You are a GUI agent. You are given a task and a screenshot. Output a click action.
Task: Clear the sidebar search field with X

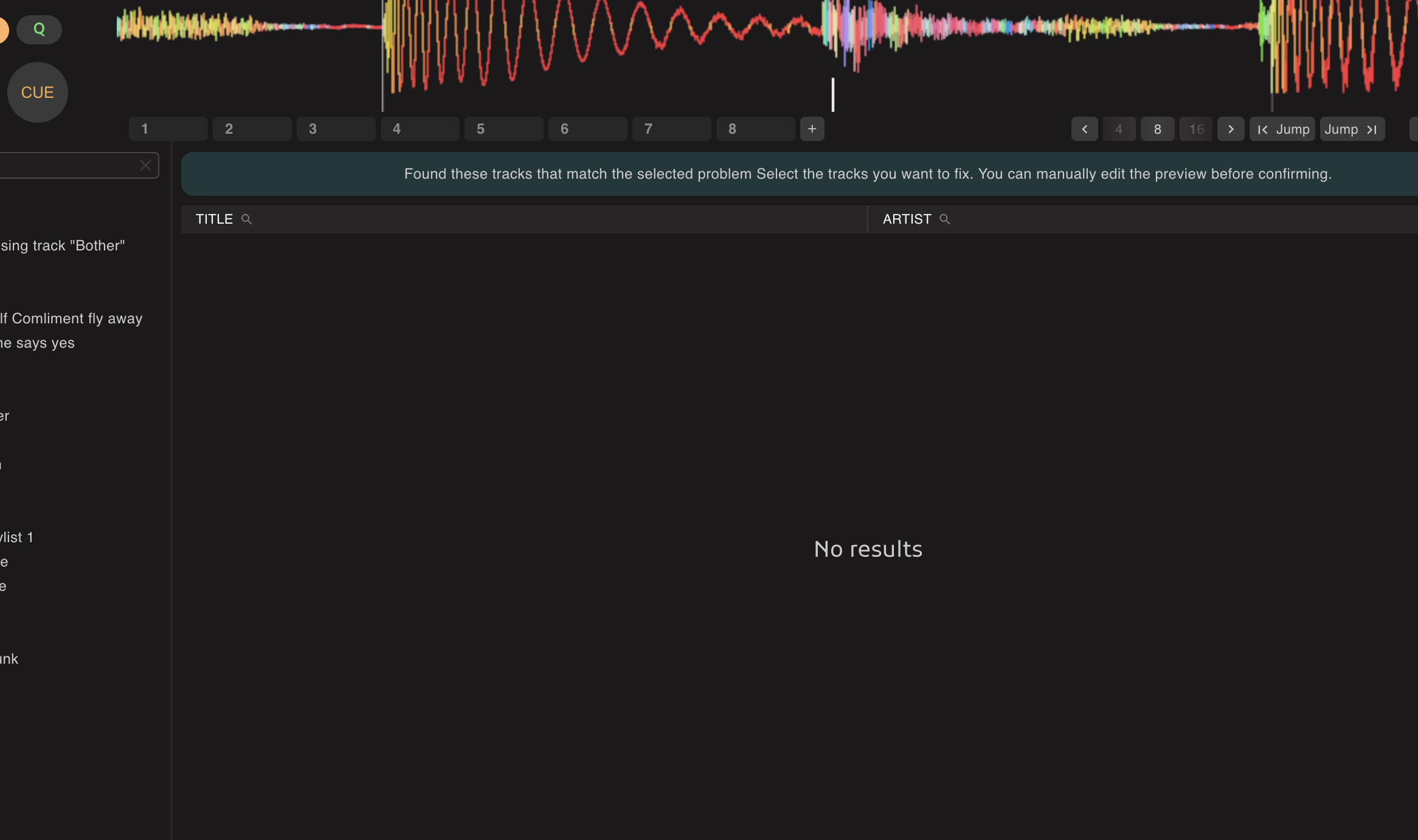[x=145, y=165]
